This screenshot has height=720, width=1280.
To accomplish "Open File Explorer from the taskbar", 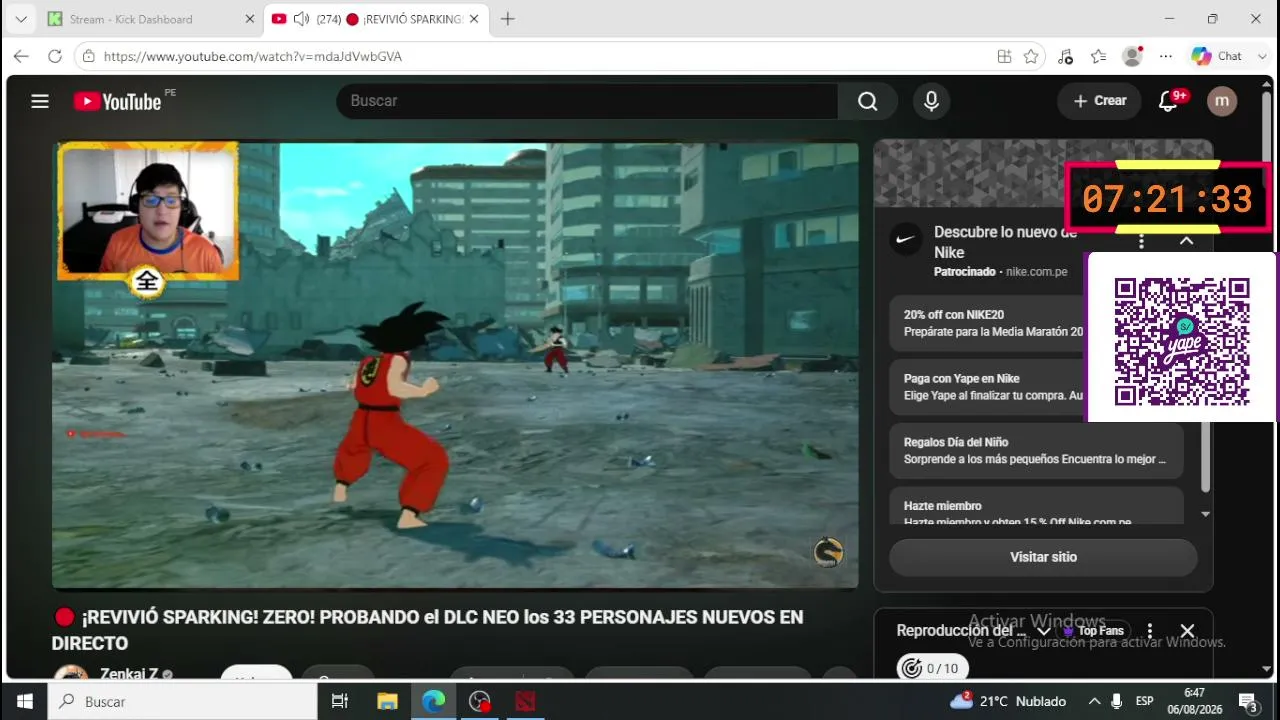I will [386, 701].
